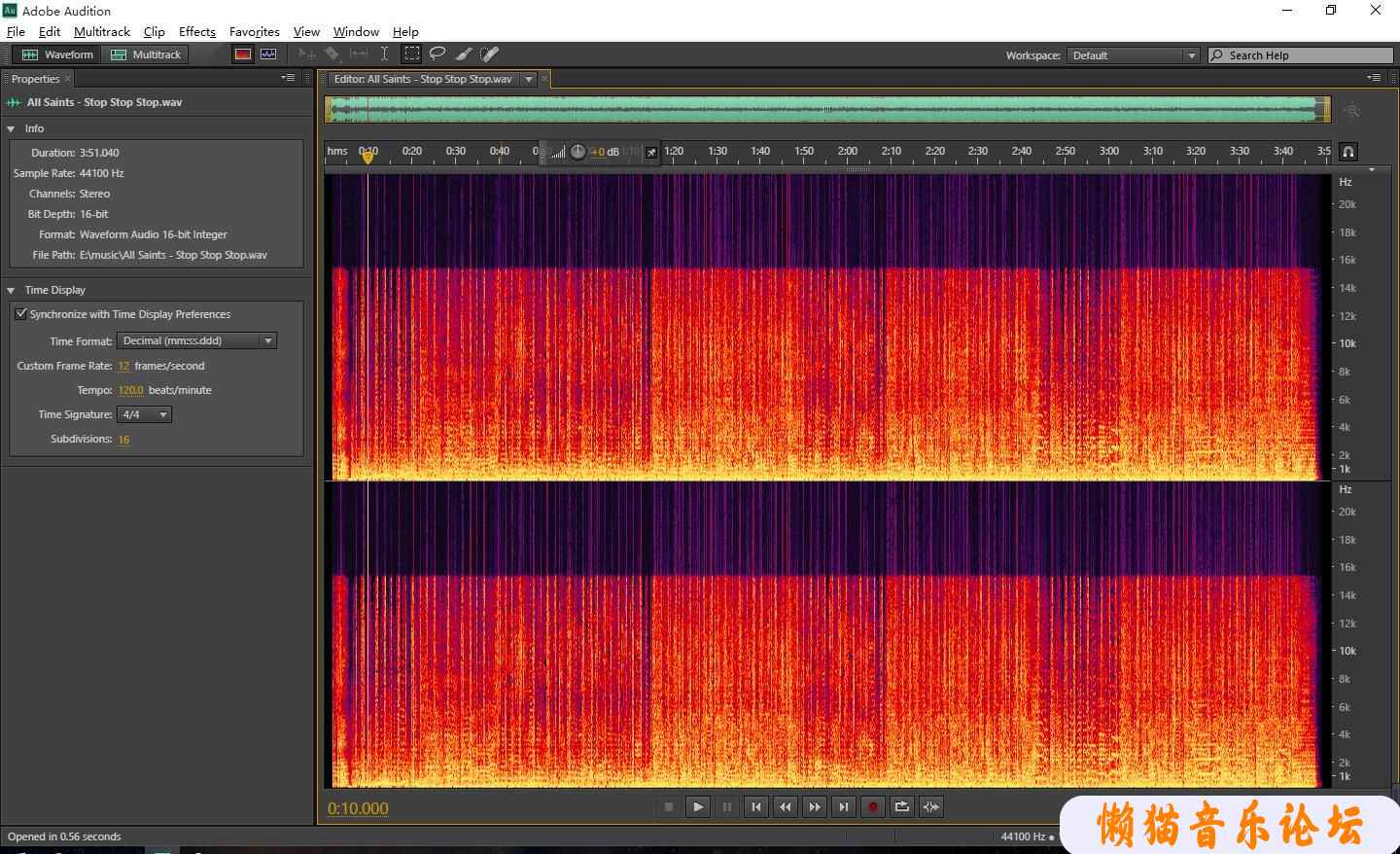
Task: Click the timeline ruler at 2:00
Action: (x=848, y=152)
